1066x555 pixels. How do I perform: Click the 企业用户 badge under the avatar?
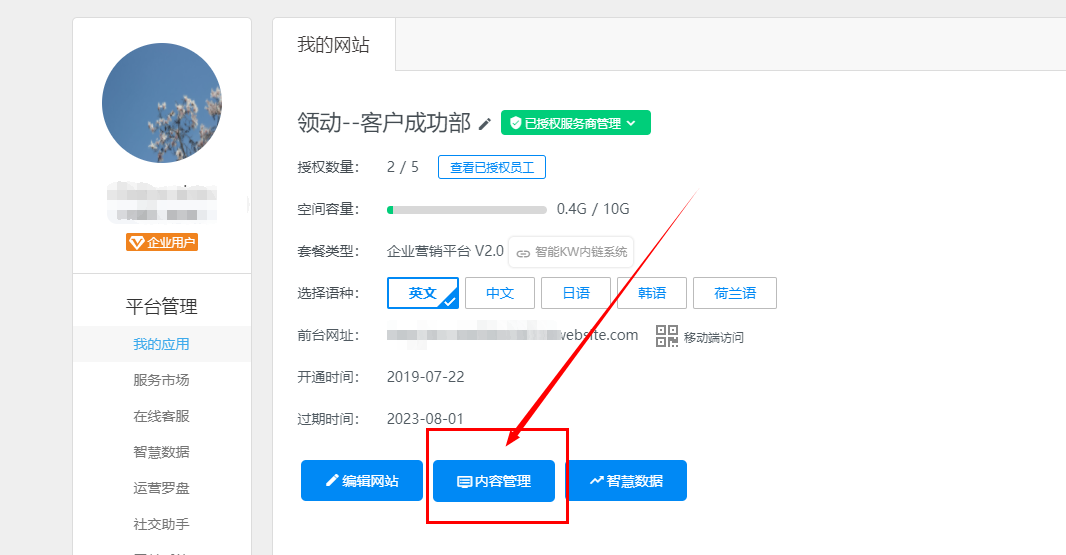click(x=162, y=242)
